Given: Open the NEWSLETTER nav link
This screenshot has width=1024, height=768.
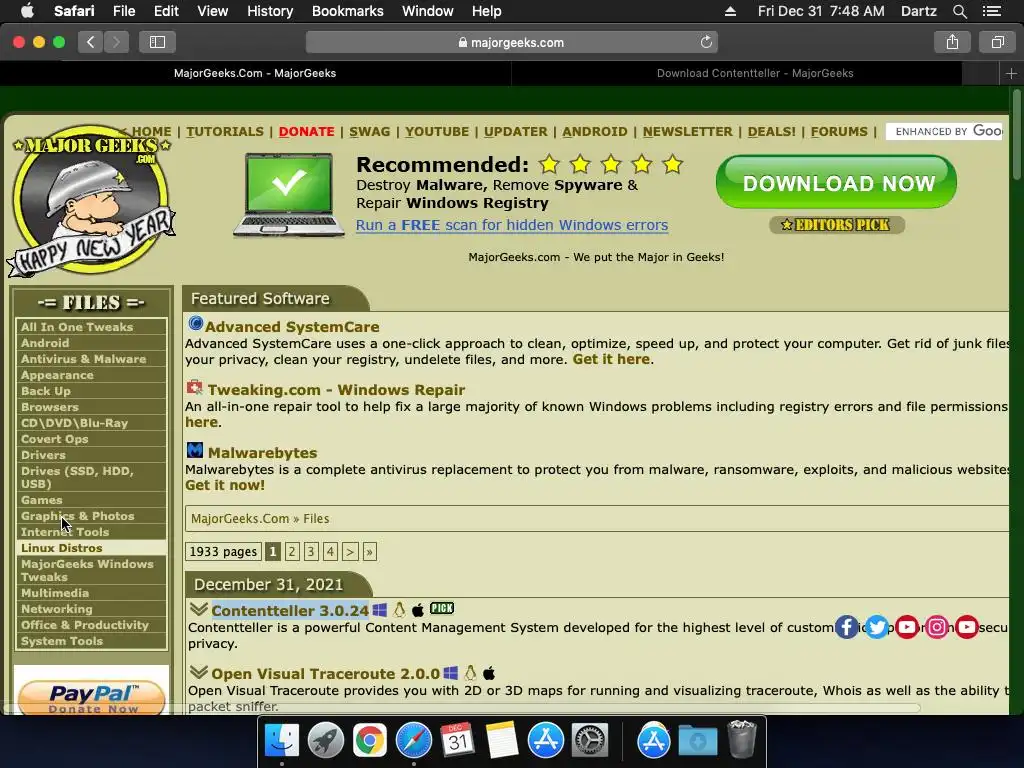Looking at the screenshot, I should pyautogui.click(x=687, y=131).
